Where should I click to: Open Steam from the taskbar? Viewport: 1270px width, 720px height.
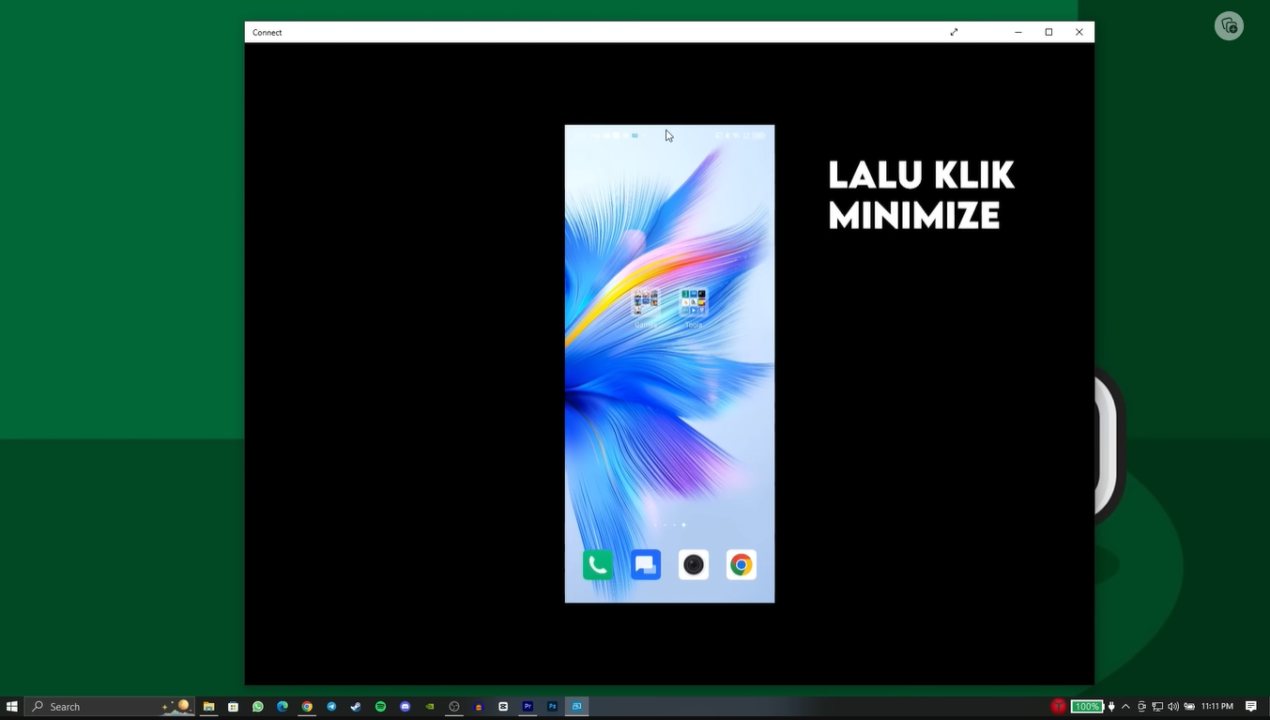point(355,706)
